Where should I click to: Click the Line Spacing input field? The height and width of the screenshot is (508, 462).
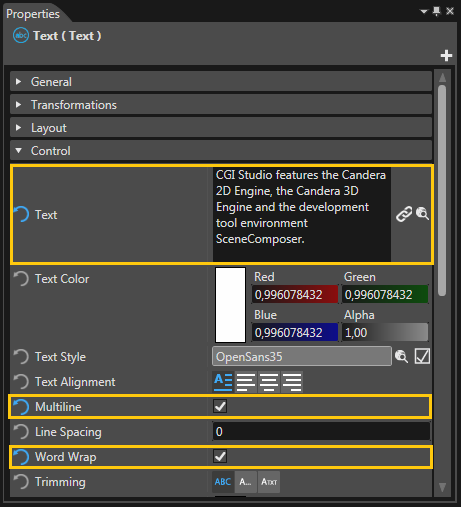[x=321, y=432]
